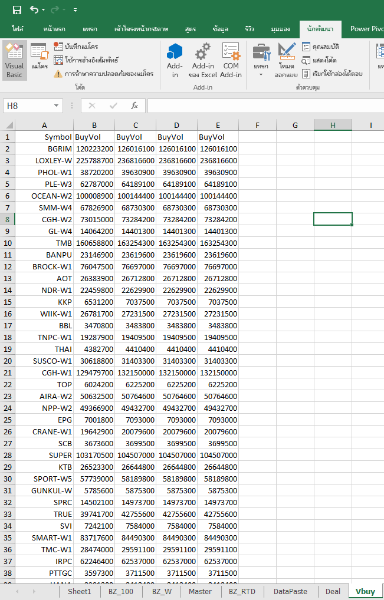Select cell containing GUNKUL-W
Image resolution: width=384 pixels, height=600 pixels.
click(x=44, y=490)
